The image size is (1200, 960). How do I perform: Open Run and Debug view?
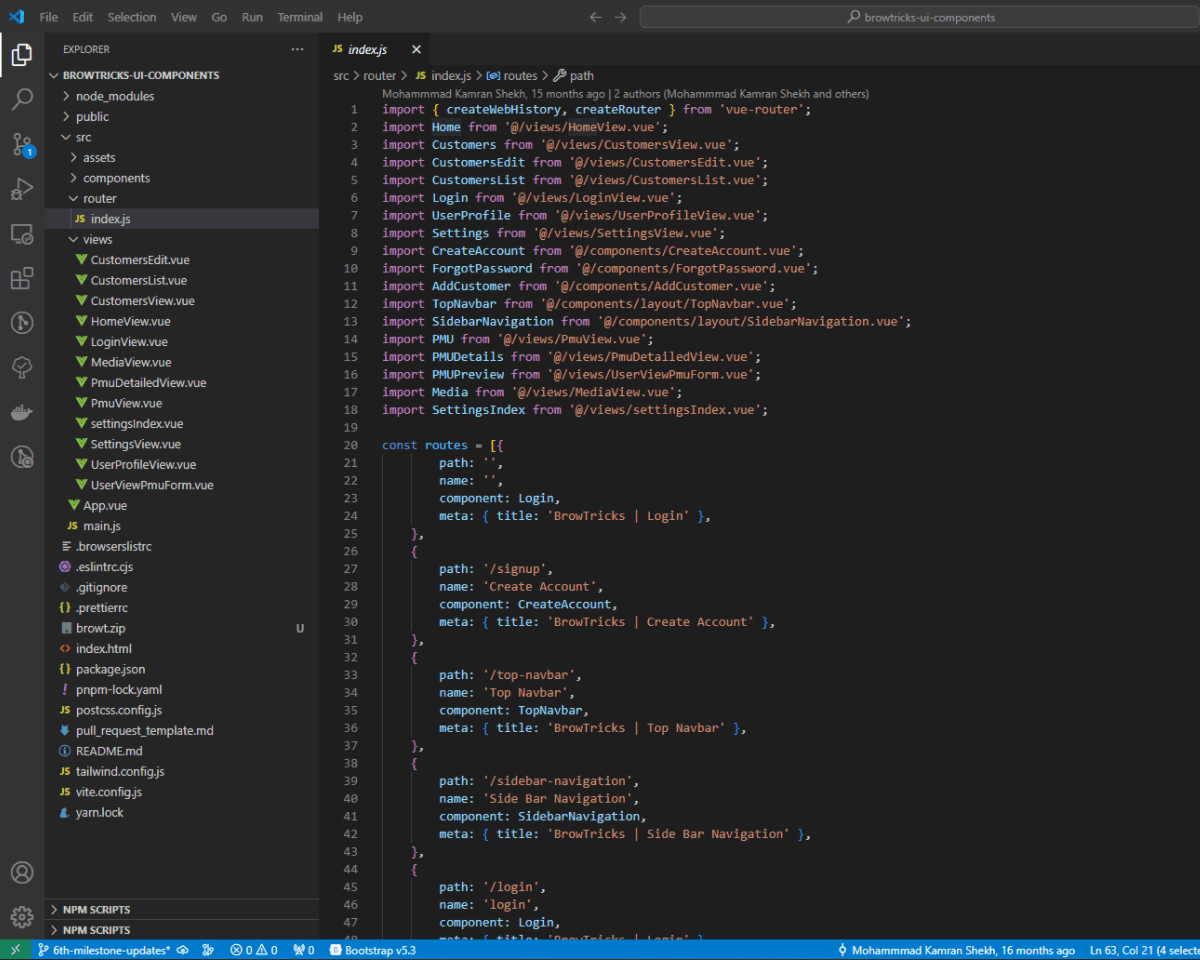tap(22, 189)
